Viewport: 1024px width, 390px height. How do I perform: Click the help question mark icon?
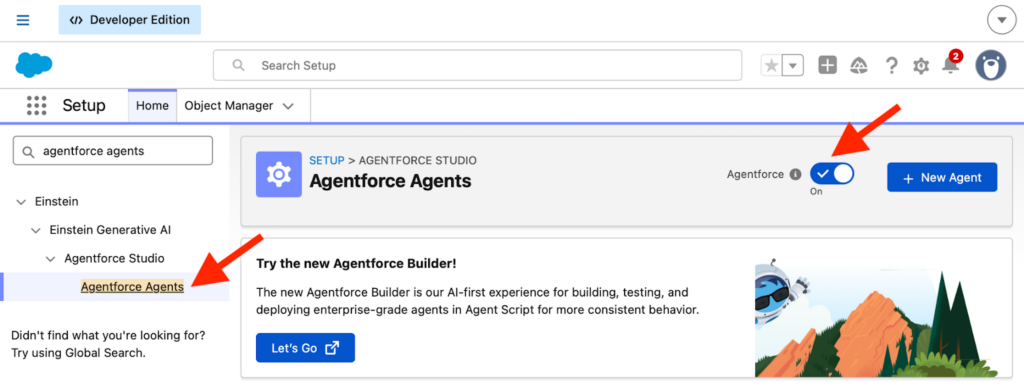(891, 65)
